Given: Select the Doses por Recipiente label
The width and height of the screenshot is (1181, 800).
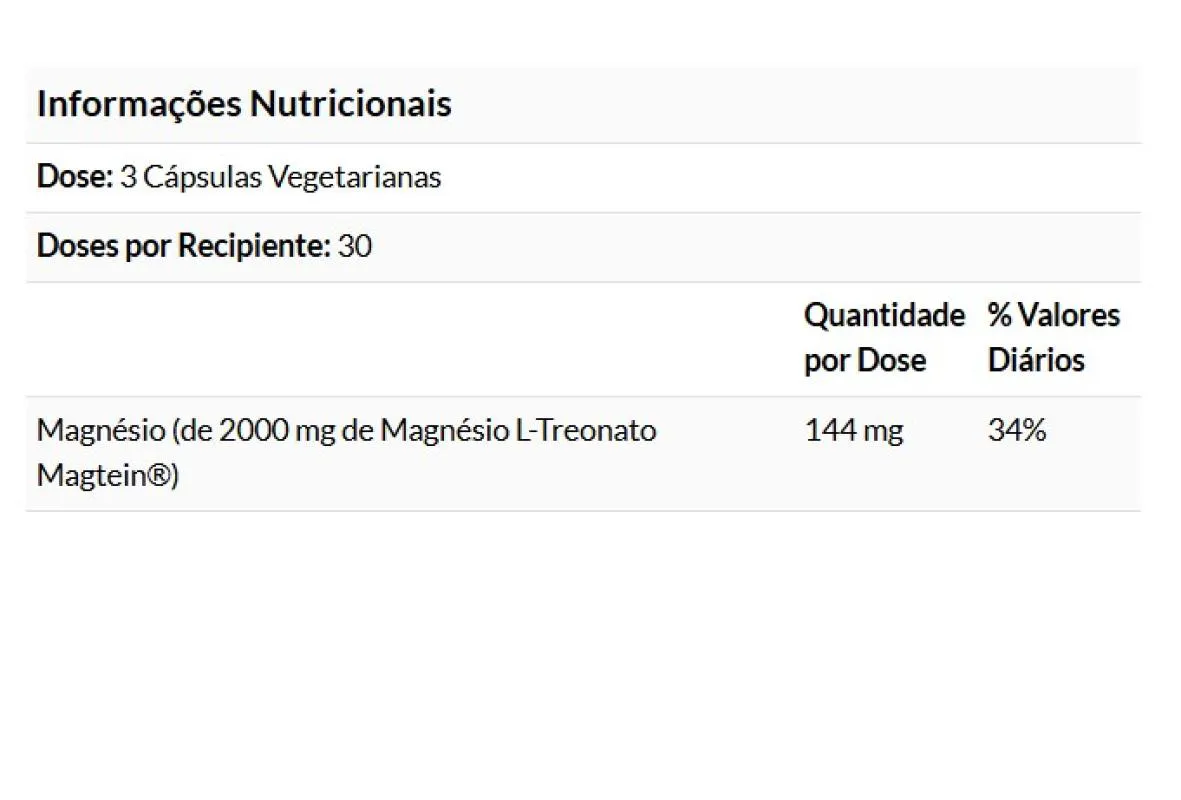Looking at the screenshot, I should click(x=184, y=246).
